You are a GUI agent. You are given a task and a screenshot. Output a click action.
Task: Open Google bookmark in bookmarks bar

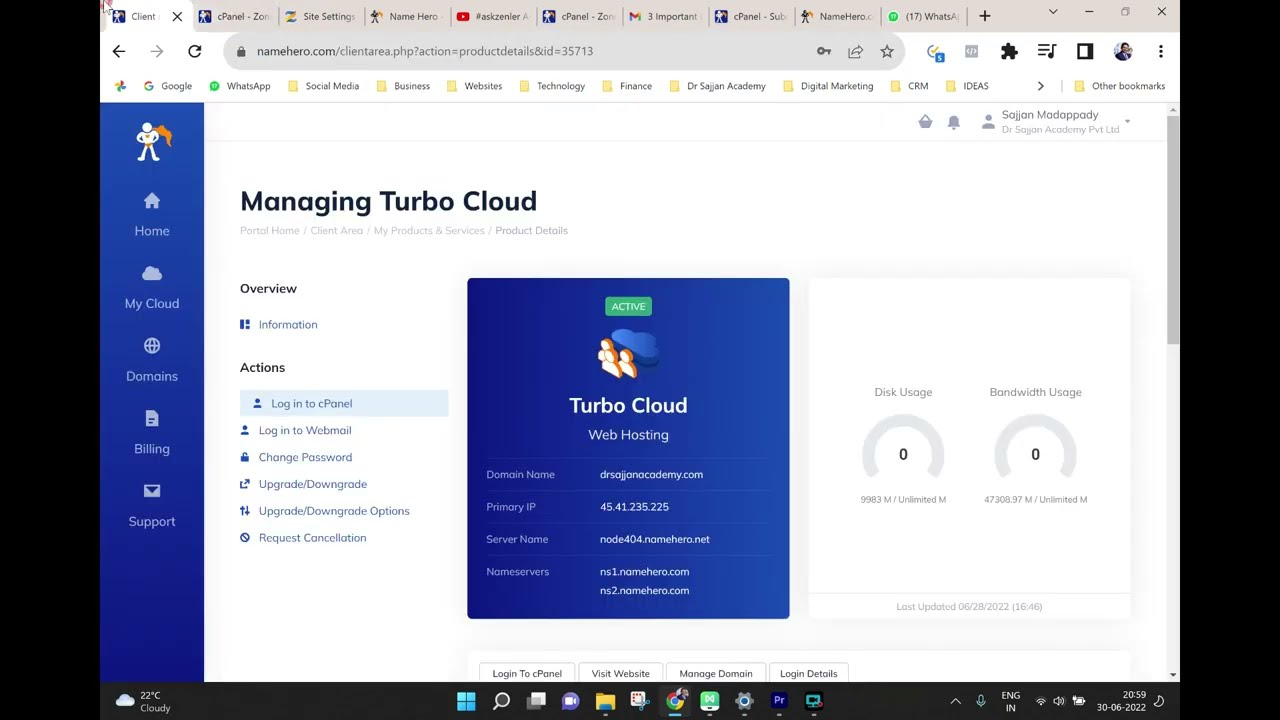tap(168, 86)
